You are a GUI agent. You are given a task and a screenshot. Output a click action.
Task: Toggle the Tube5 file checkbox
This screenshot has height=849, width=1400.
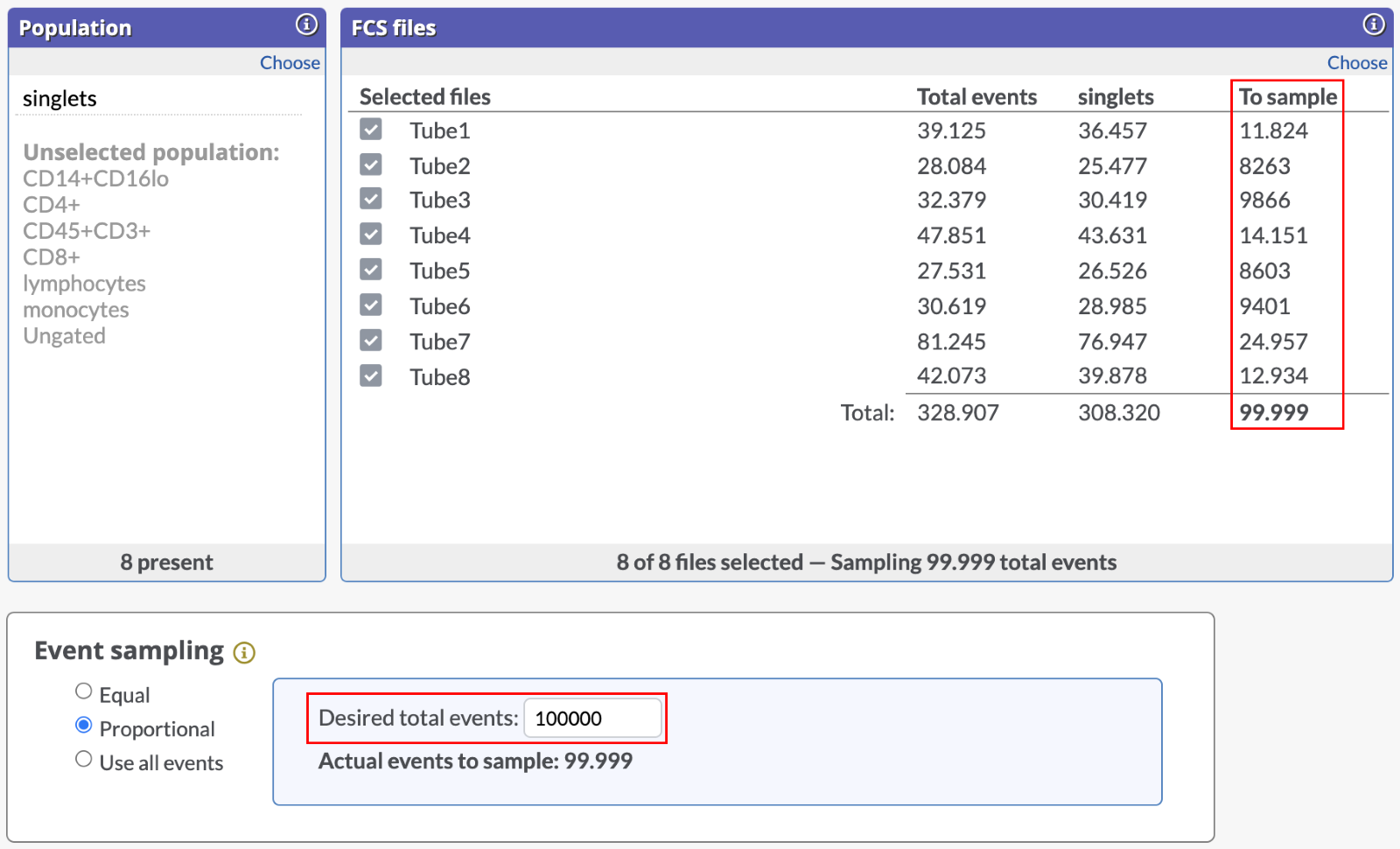(371, 270)
